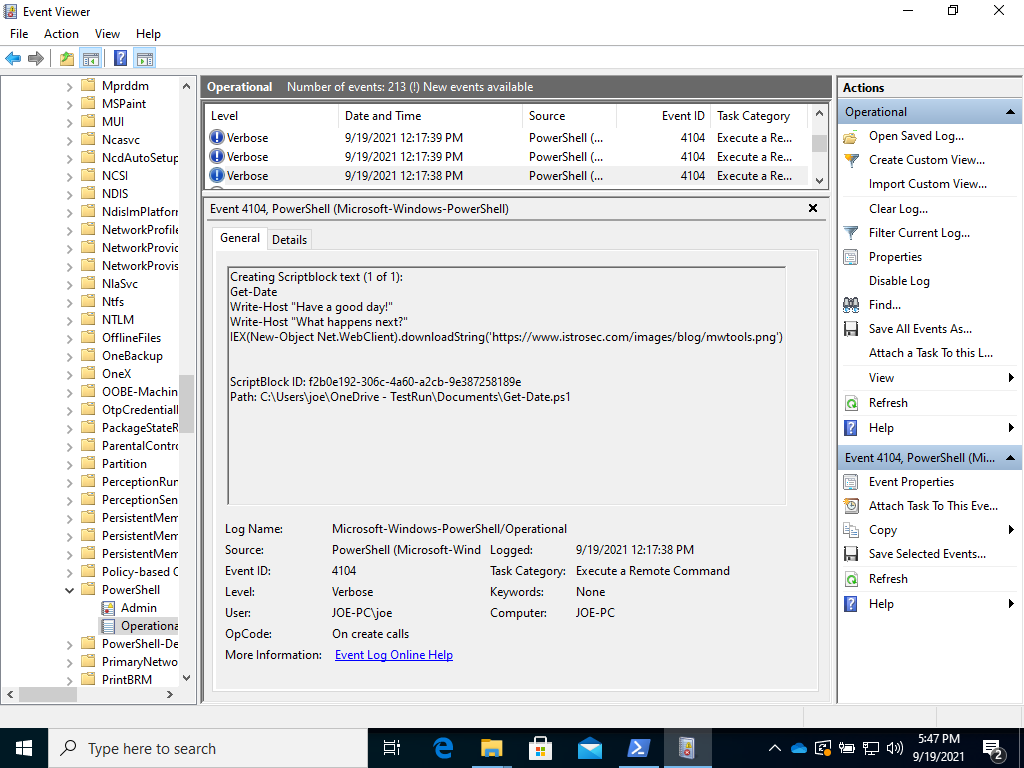Click the Create Custom View funnel icon
This screenshot has height=768, width=1024.
[x=850, y=161]
